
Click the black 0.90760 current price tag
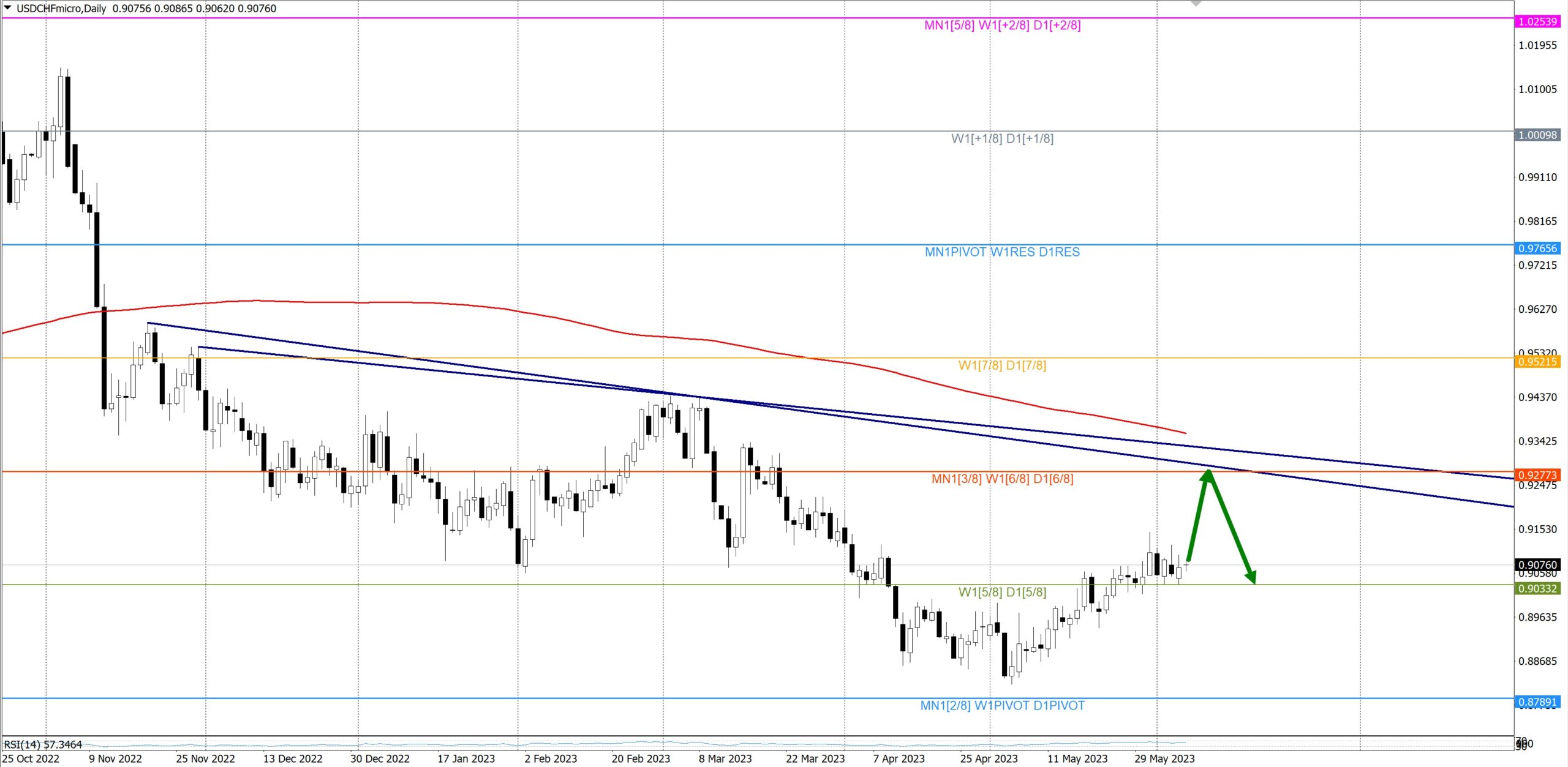click(1537, 564)
